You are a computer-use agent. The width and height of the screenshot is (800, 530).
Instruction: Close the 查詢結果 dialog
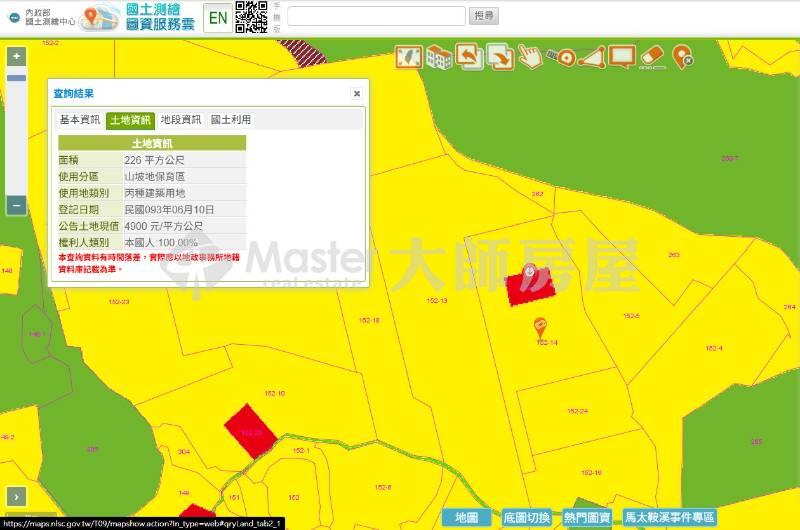(x=357, y=94)
